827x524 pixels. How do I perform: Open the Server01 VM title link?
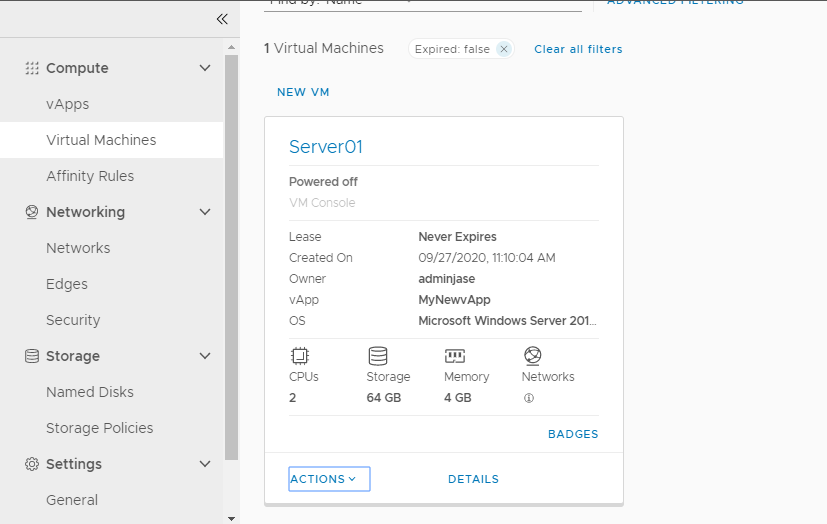(326, 147)
